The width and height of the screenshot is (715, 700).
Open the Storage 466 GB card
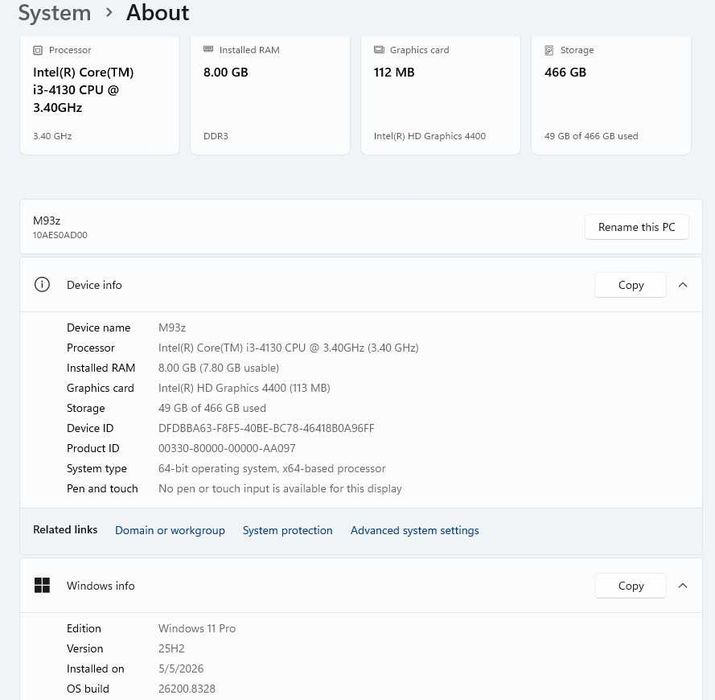tap(611, 95)
